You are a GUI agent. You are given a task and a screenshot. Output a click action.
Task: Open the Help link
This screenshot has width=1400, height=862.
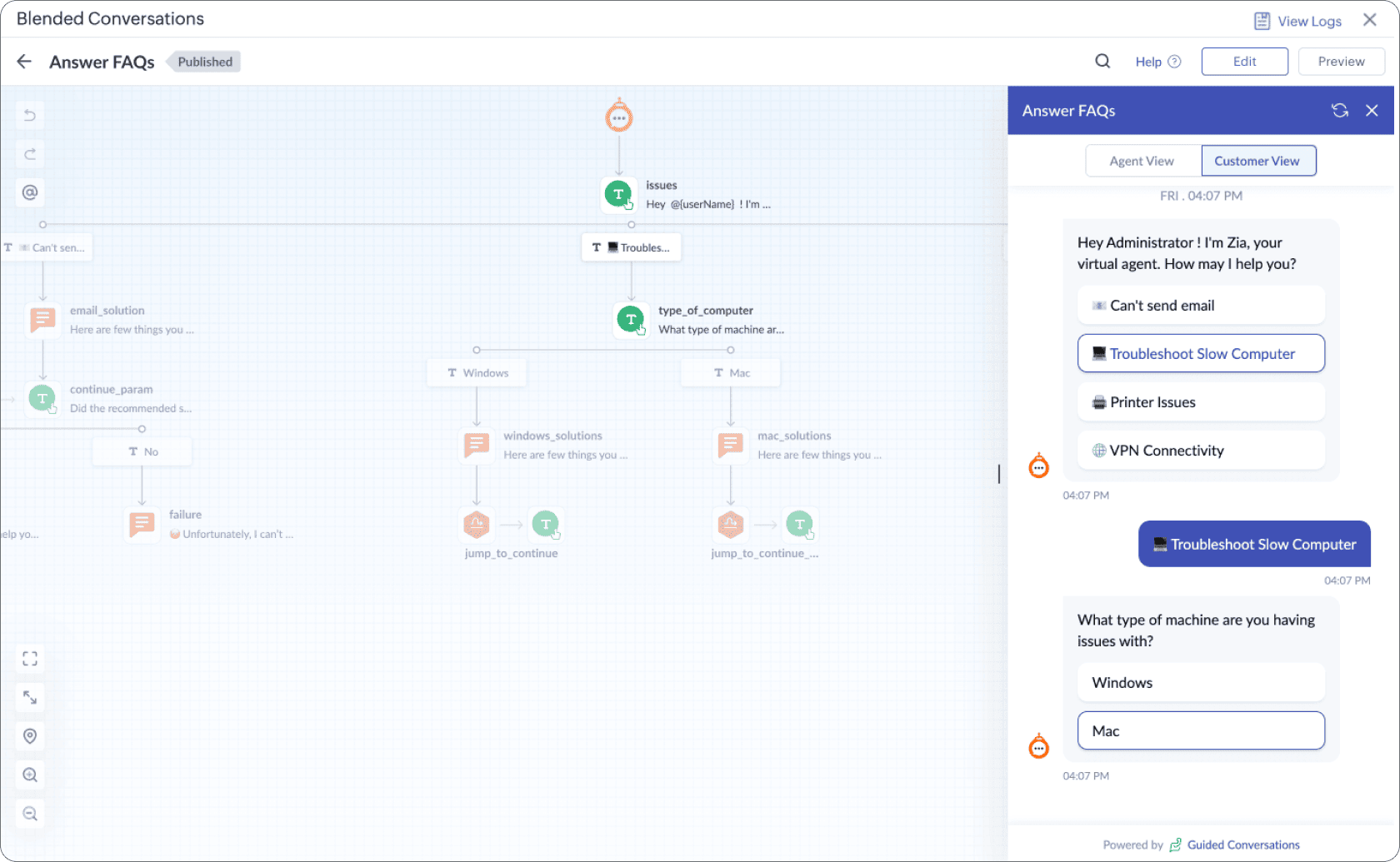1157,62
